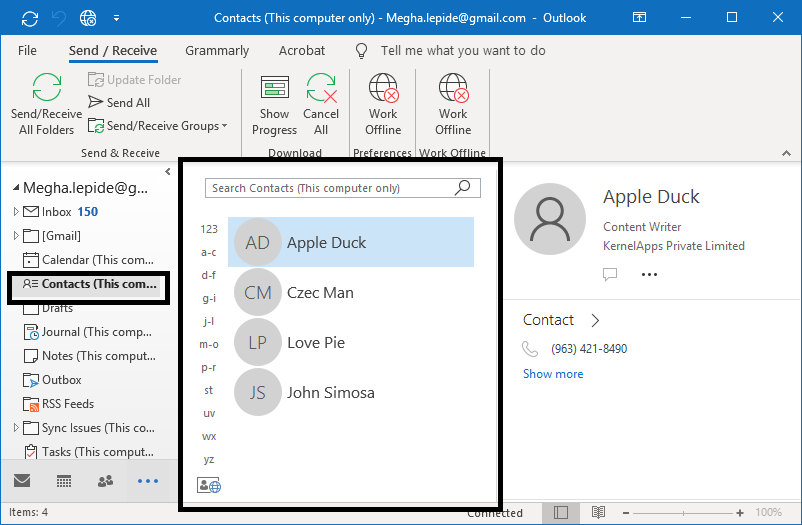Jump to yz in contact index
This screenshot has width=802, height=525.
209,460
